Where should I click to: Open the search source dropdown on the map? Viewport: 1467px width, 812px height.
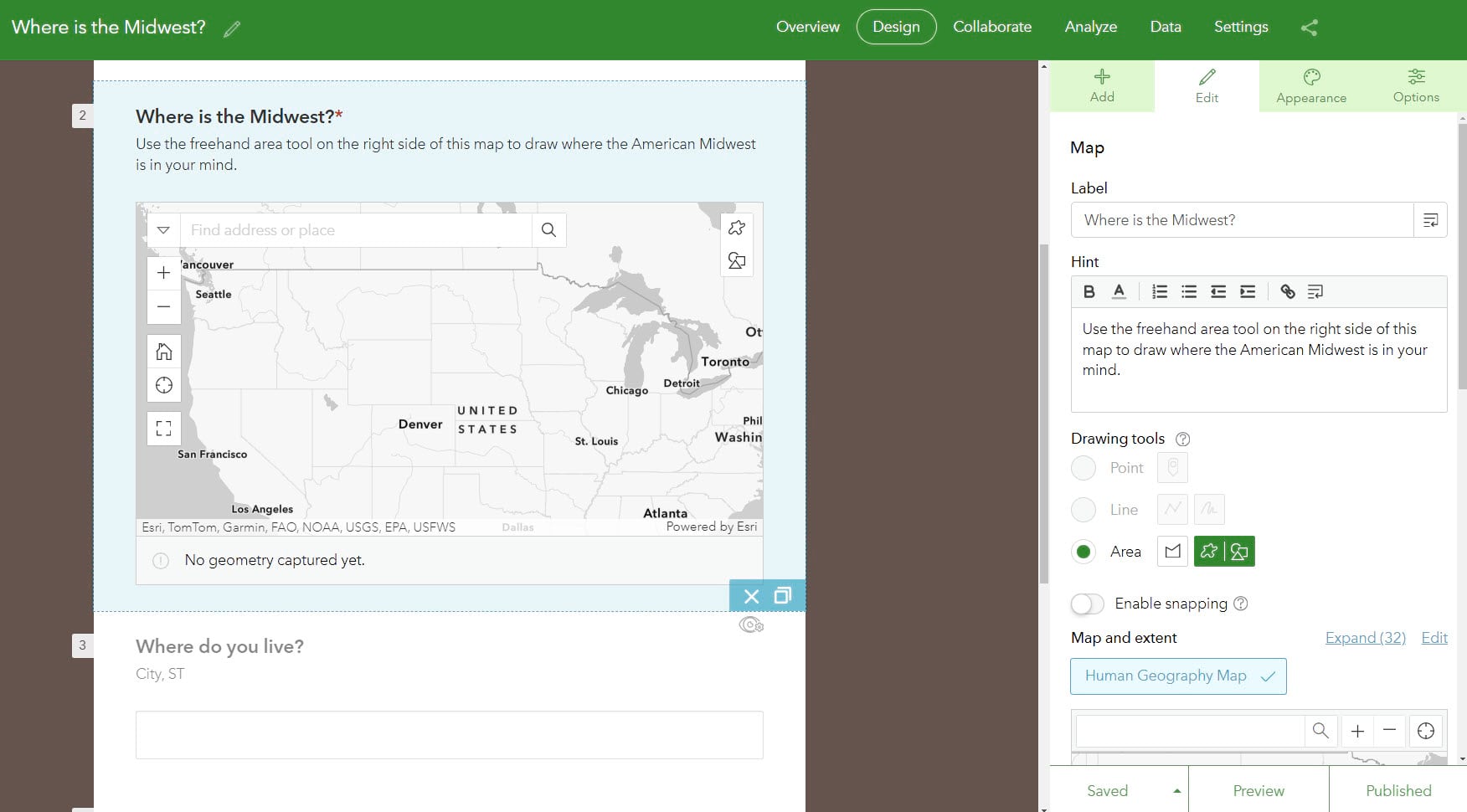(164, 230)
